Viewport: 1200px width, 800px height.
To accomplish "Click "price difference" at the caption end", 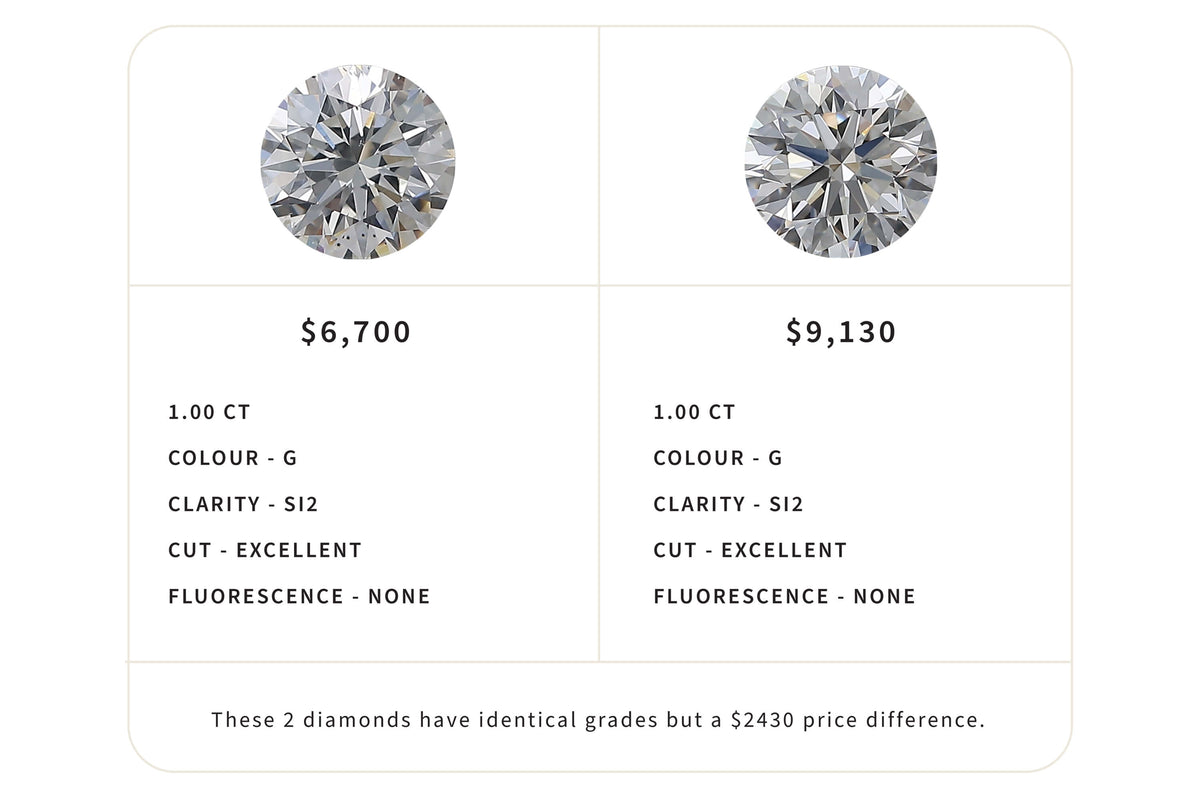I will [904, 720].
